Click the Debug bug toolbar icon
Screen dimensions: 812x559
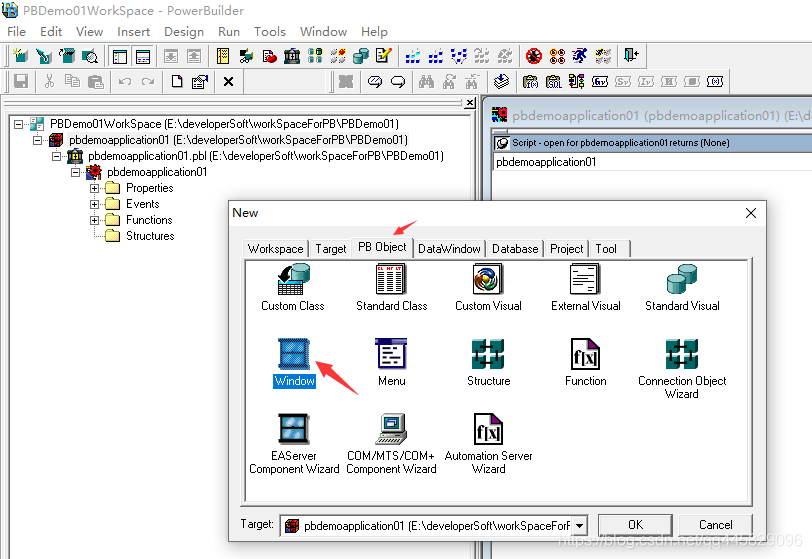(x=534, y=55)
